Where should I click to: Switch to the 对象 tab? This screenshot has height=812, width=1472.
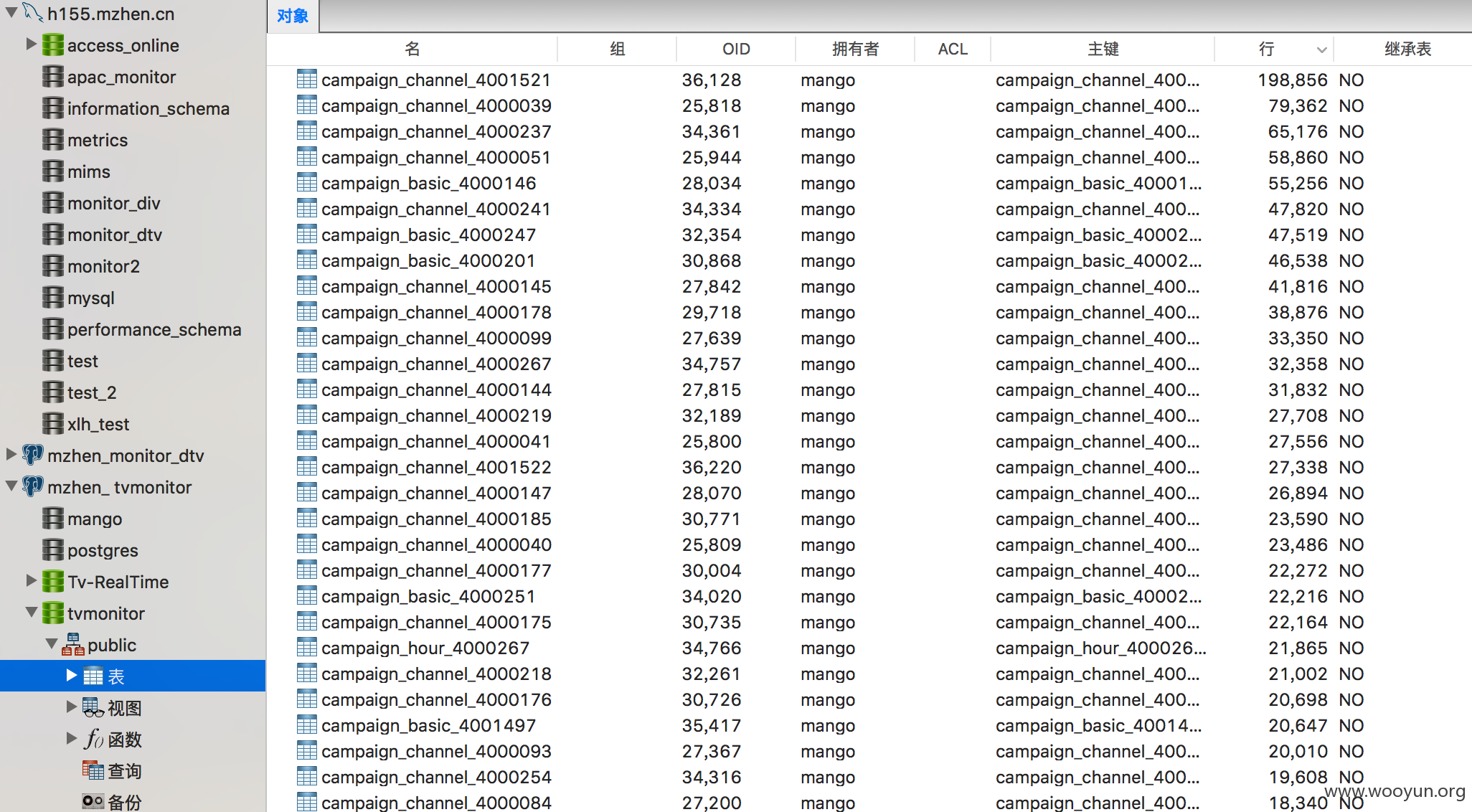pos(293,16)
